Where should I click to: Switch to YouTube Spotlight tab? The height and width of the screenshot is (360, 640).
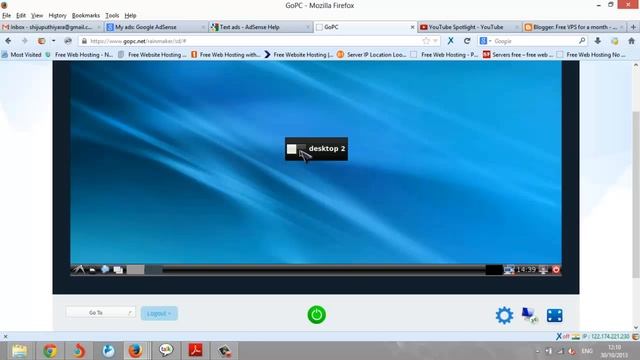tap(469, 27)
